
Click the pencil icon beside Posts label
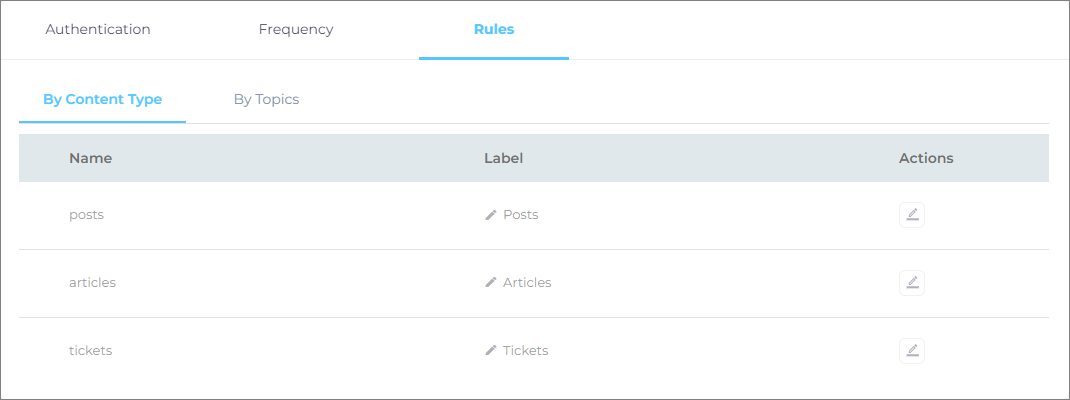[x=491, y=215]
